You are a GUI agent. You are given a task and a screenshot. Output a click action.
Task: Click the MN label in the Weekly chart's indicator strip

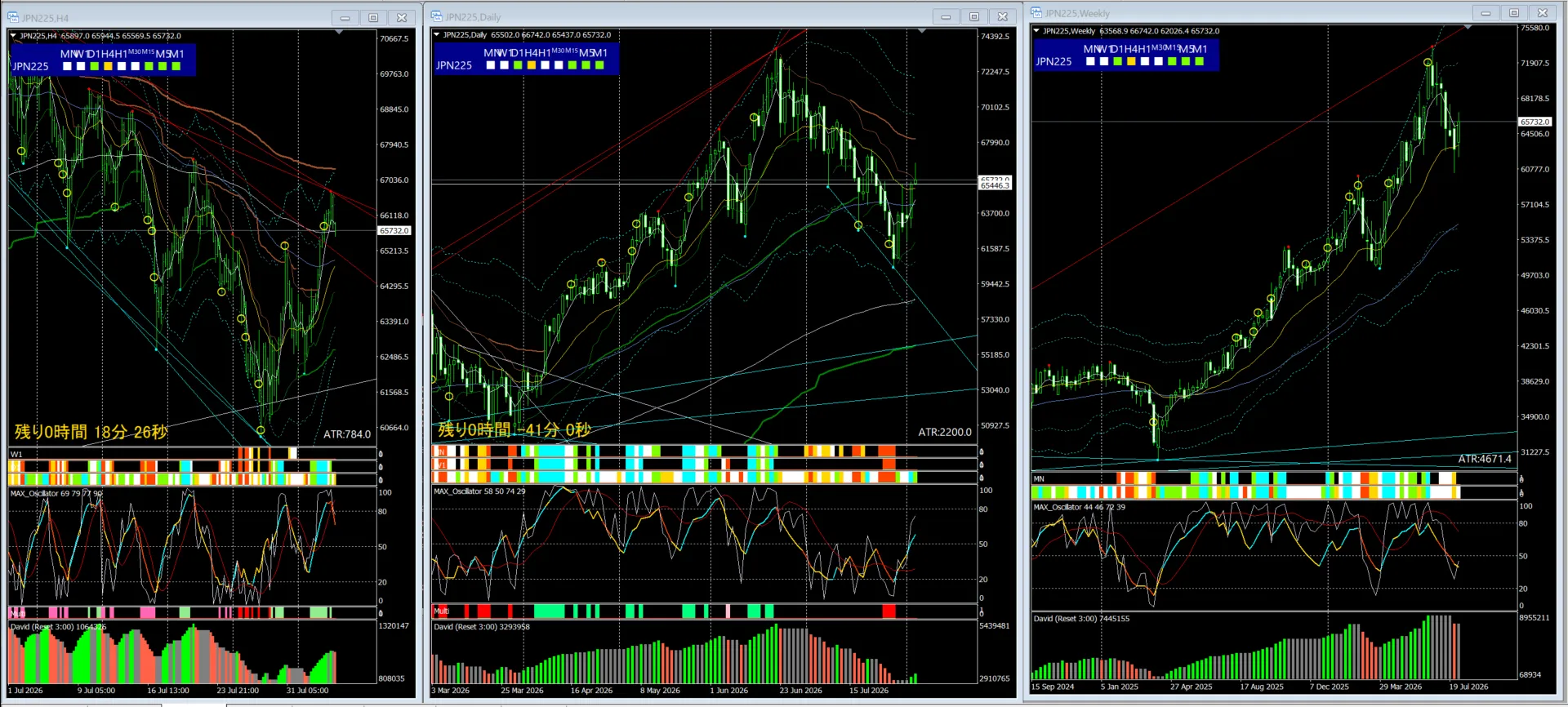1039,479
